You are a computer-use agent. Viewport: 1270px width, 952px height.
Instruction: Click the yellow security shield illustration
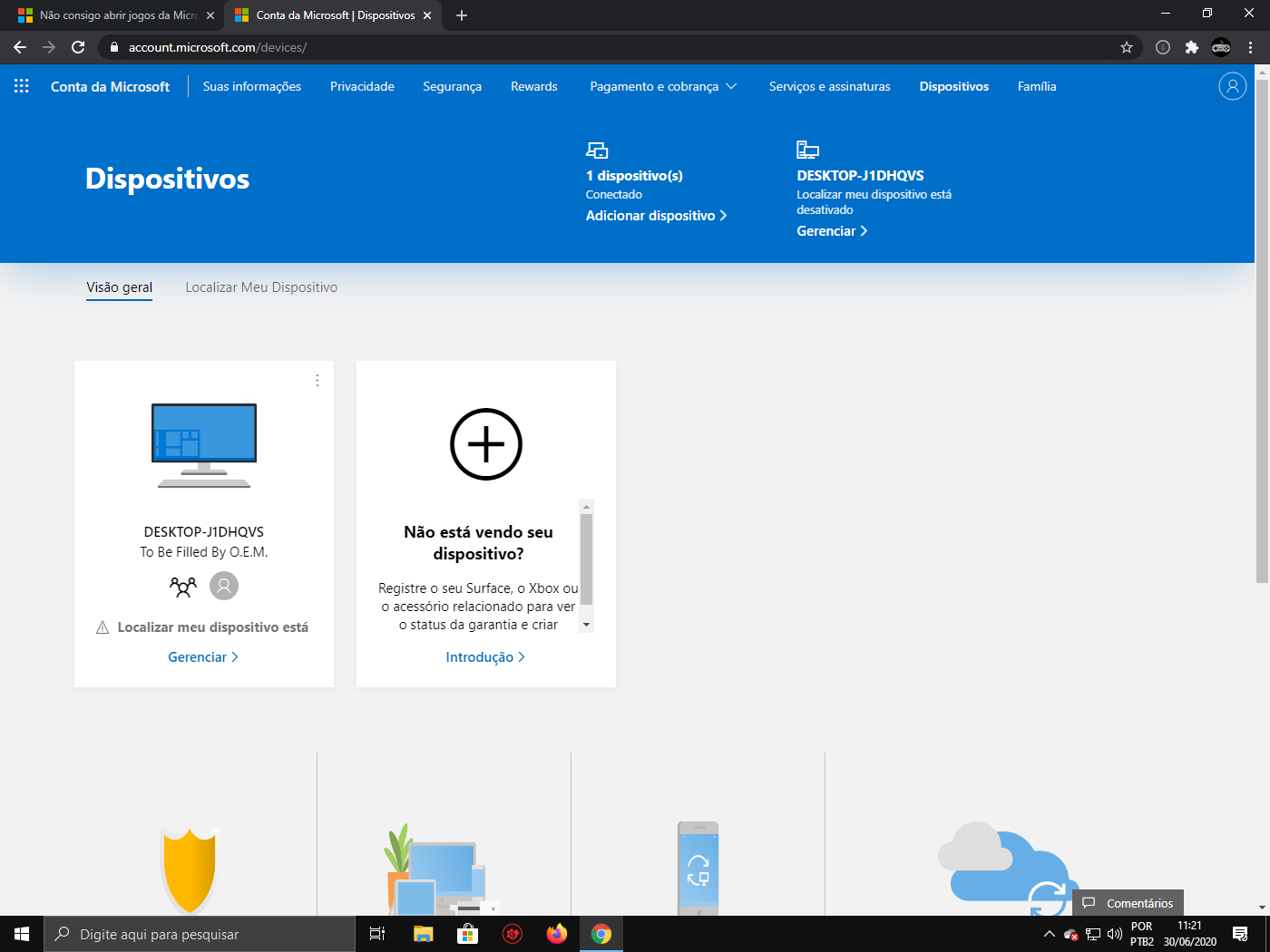pyautogui.click(x=189, y=869)
